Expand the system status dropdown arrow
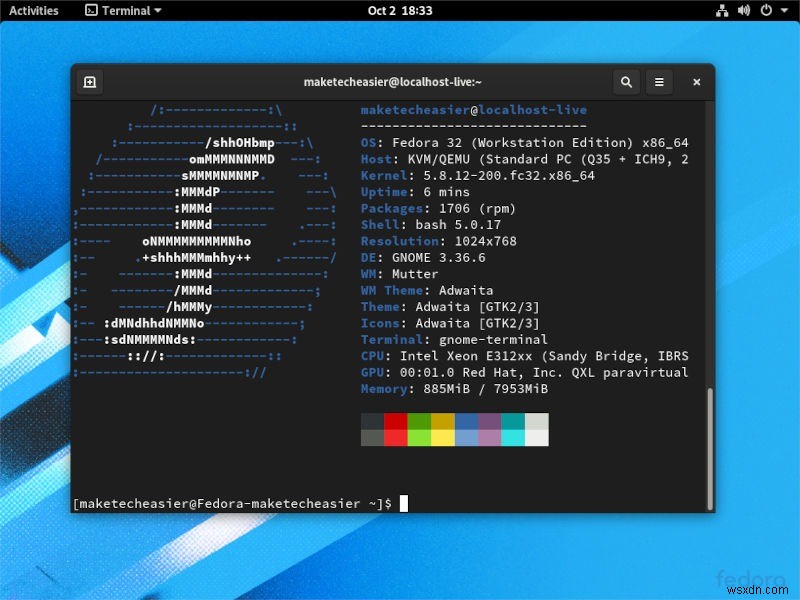This screenshot has height=600, width=800. [785, 11]
